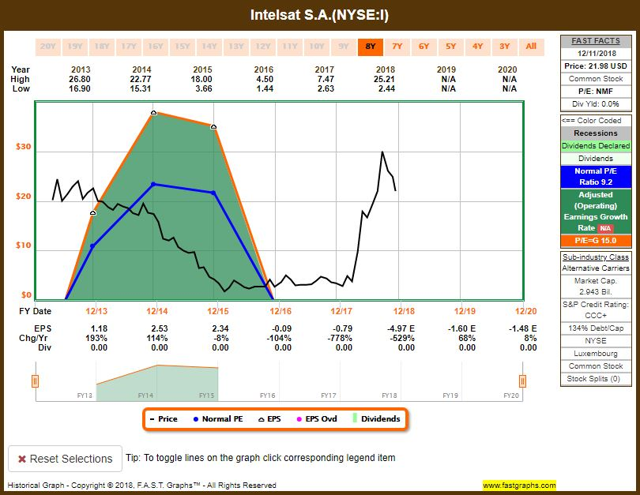Click the Div Yld: 0.0% entry
The image size is (640, 495).
click(x=596, y=104)
